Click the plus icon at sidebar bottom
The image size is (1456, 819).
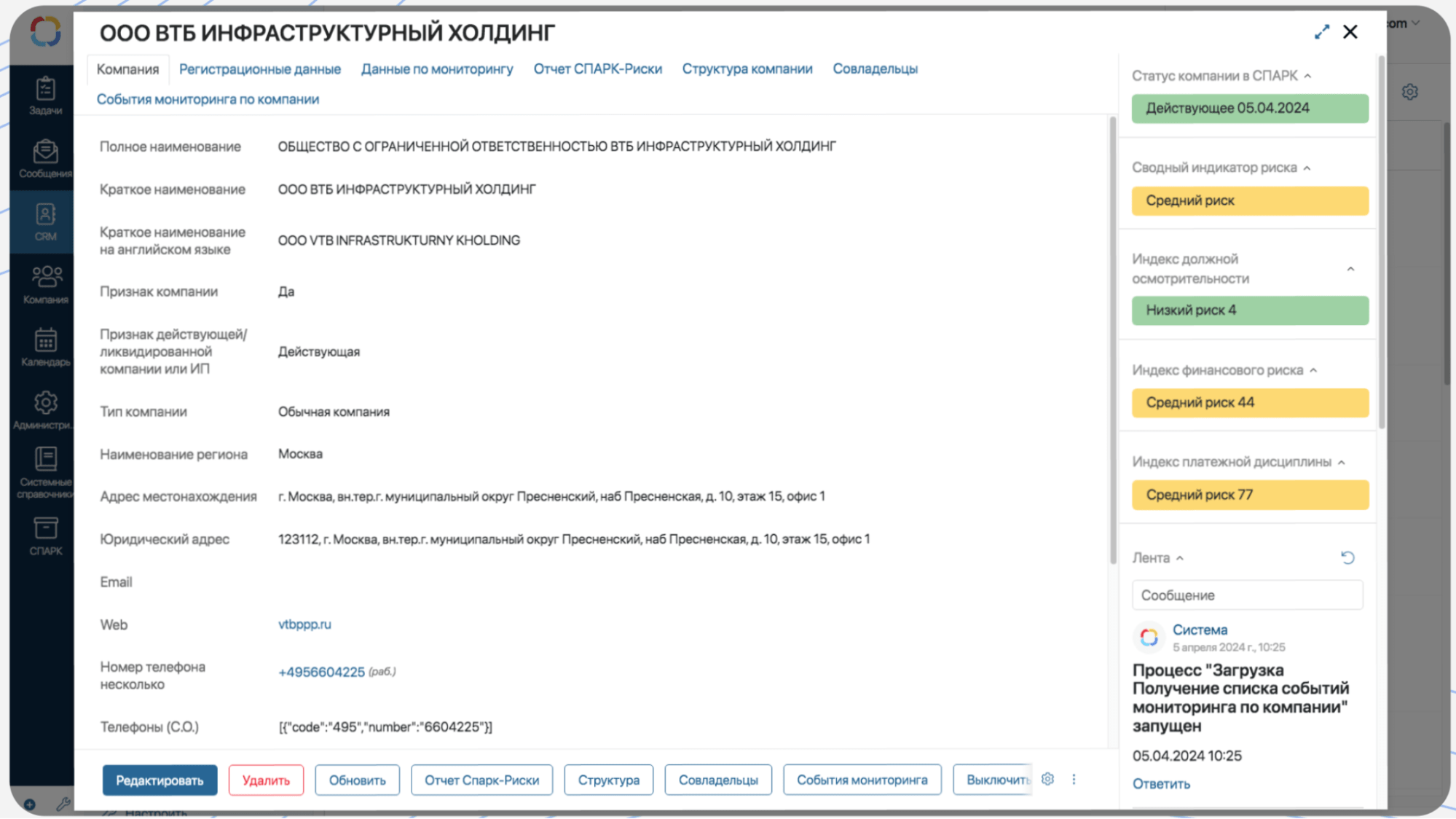point(29,804)
